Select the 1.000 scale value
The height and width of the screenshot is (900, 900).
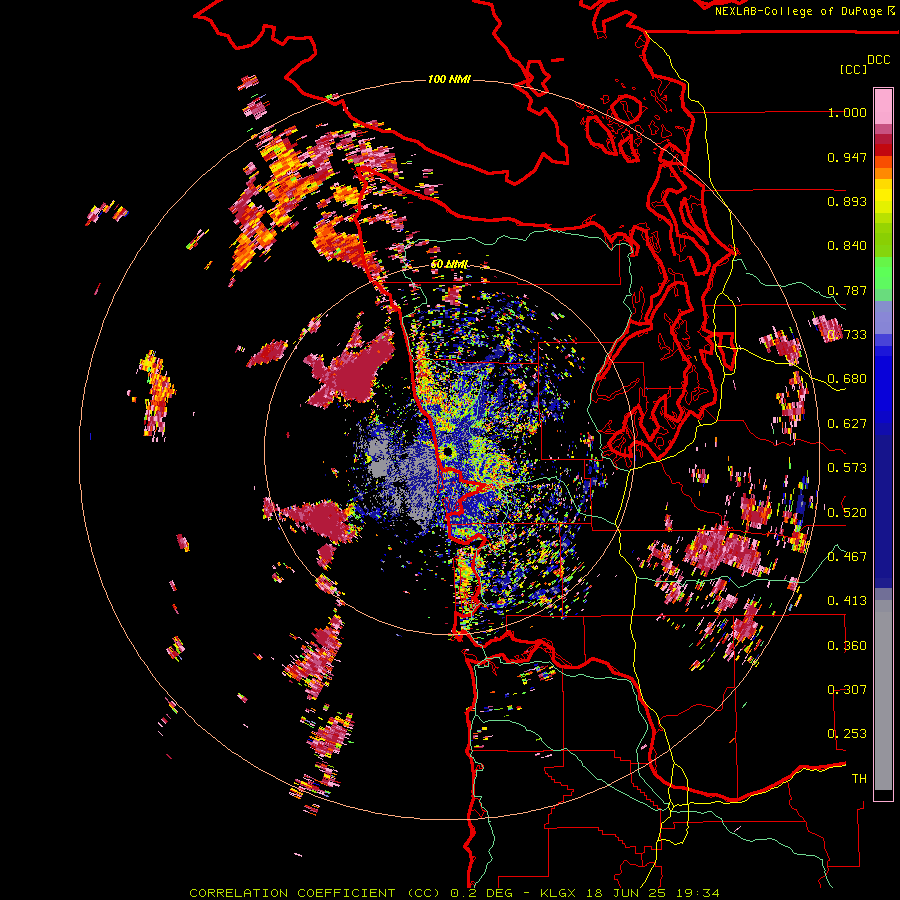847,112
